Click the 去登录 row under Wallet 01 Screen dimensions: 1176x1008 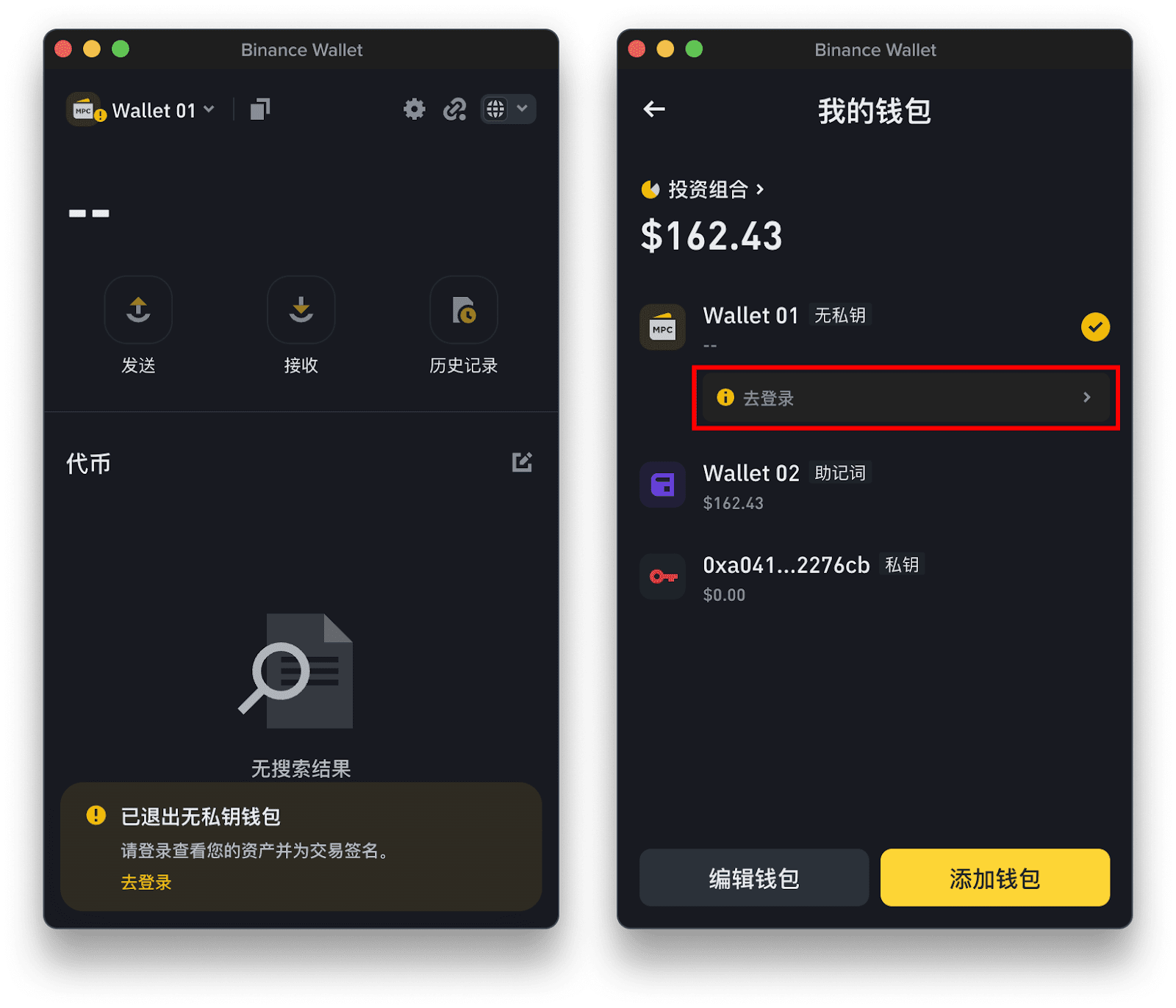906,397
